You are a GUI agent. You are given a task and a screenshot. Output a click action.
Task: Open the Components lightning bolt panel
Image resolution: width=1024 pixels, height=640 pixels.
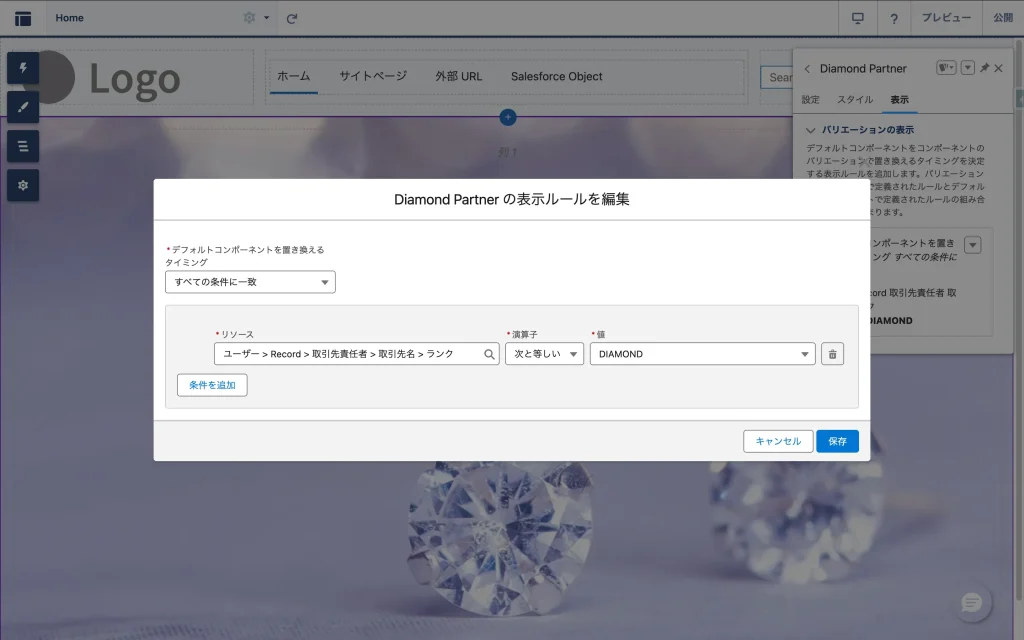[x=23, y=68]
